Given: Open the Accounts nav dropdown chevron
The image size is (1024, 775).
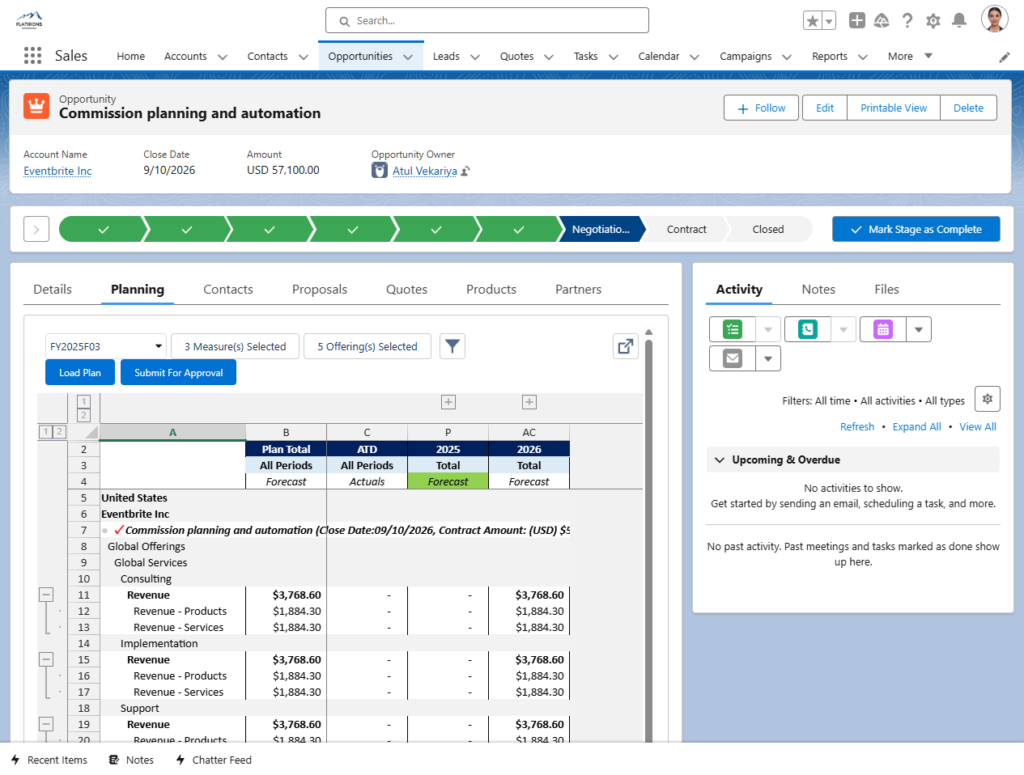Looking at the screenshot, I should coord(223,57).
